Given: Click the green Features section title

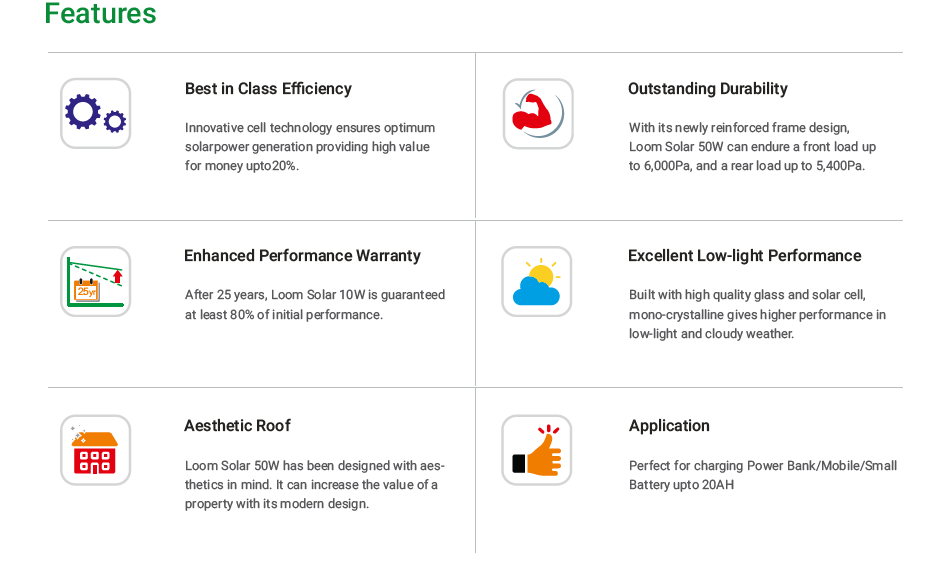Looking at the screenshot, I should point(101,14).
